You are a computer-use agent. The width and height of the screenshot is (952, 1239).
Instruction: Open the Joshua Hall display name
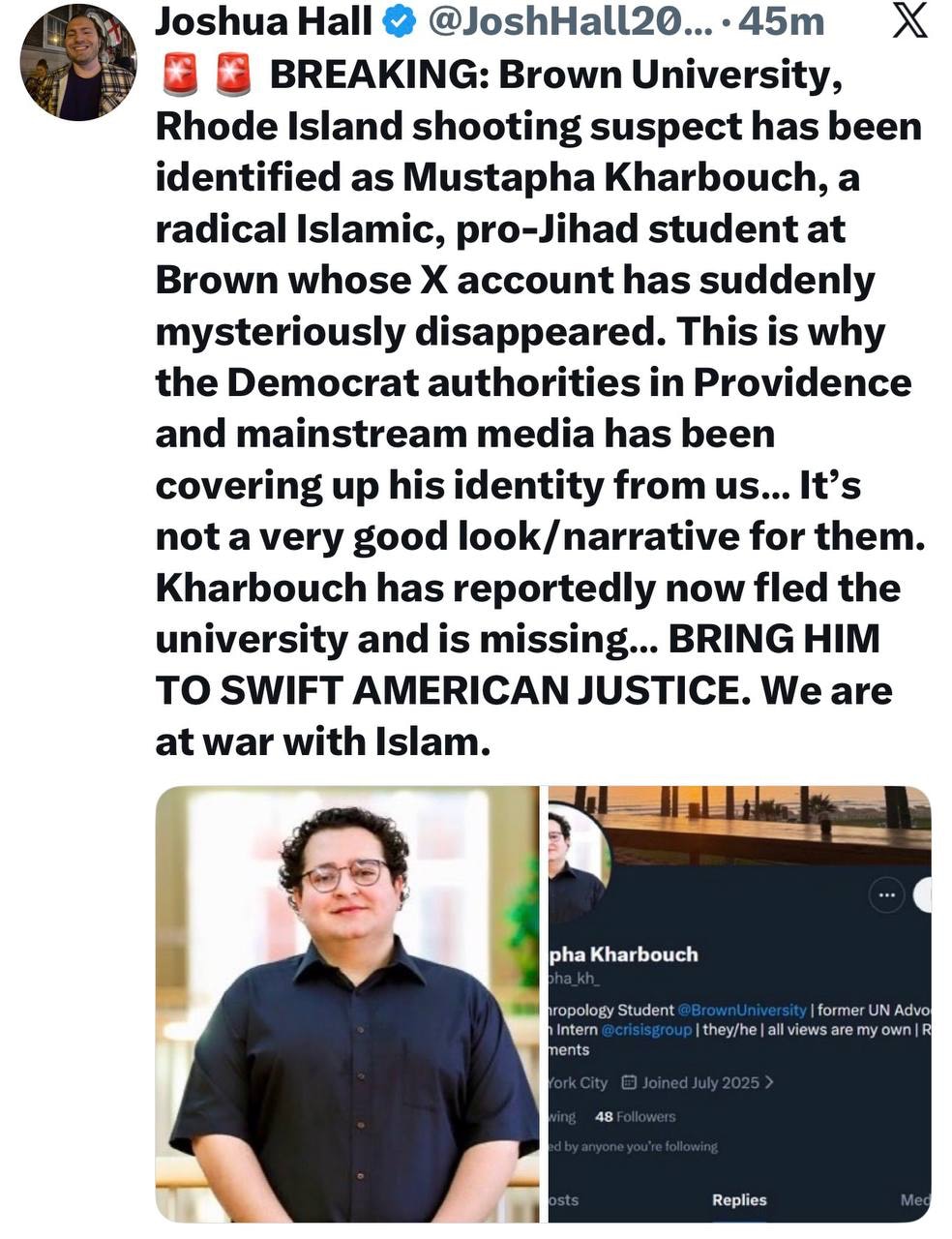tap(264, 21)
